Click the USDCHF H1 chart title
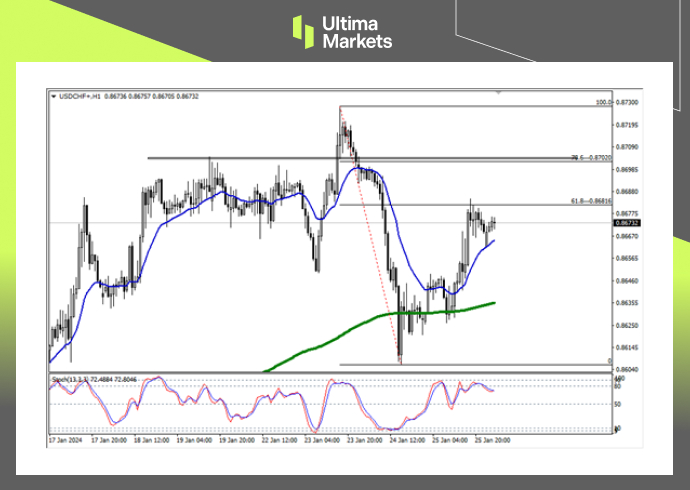Image resolution: width=690 pixels, height=490 pixels. pyautogui.click(x=80, y=96)
